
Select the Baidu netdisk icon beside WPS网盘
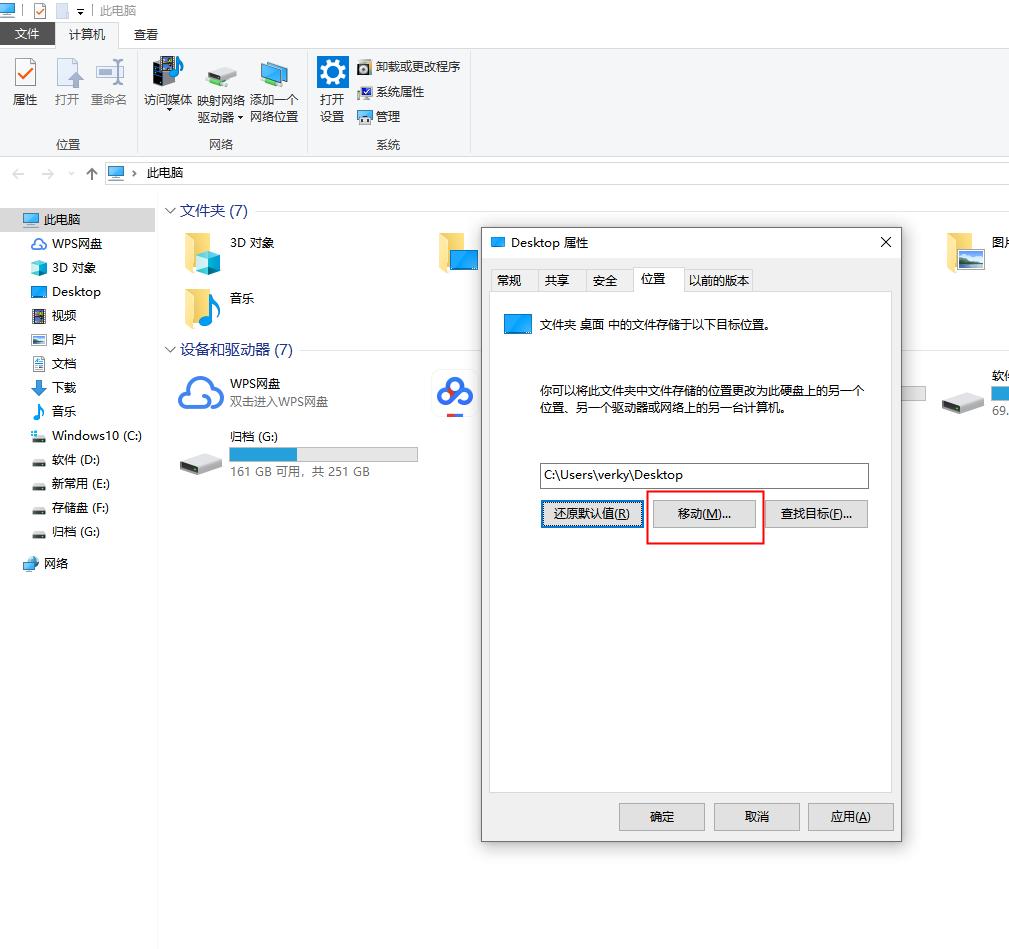pyautogui.click(x=454, y=393)
